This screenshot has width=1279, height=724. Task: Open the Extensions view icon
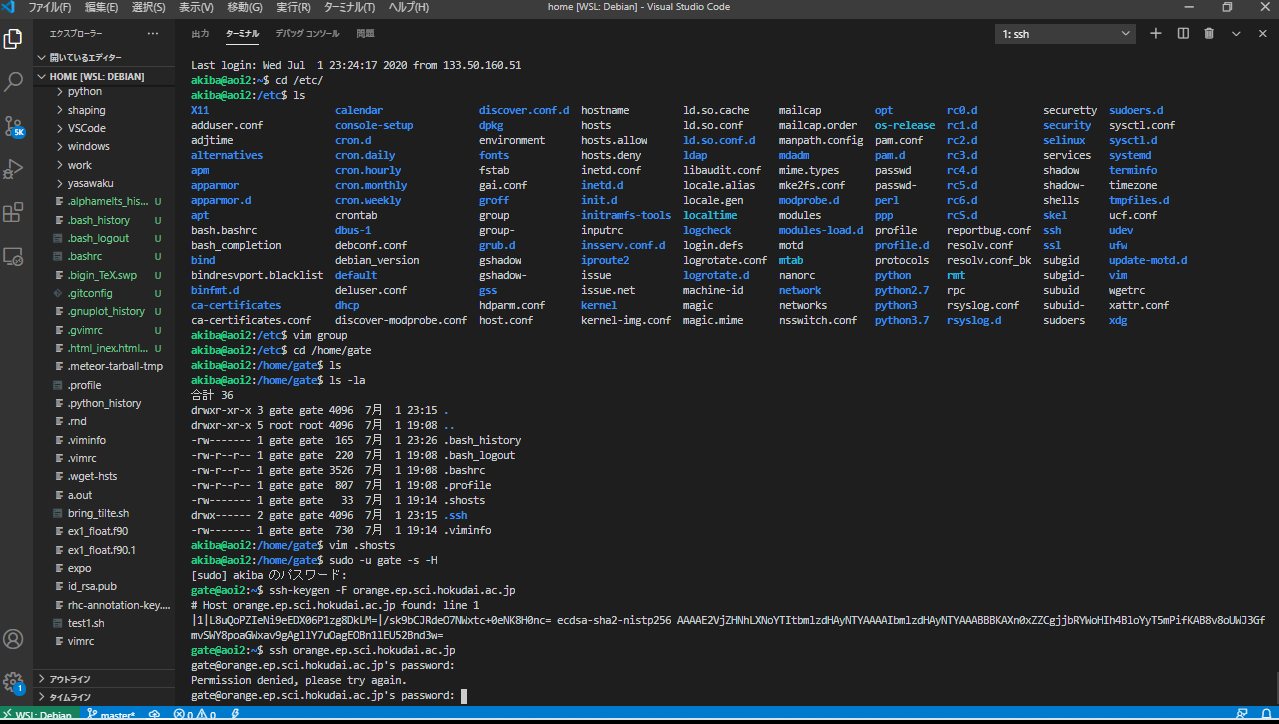tap(14, 212)
